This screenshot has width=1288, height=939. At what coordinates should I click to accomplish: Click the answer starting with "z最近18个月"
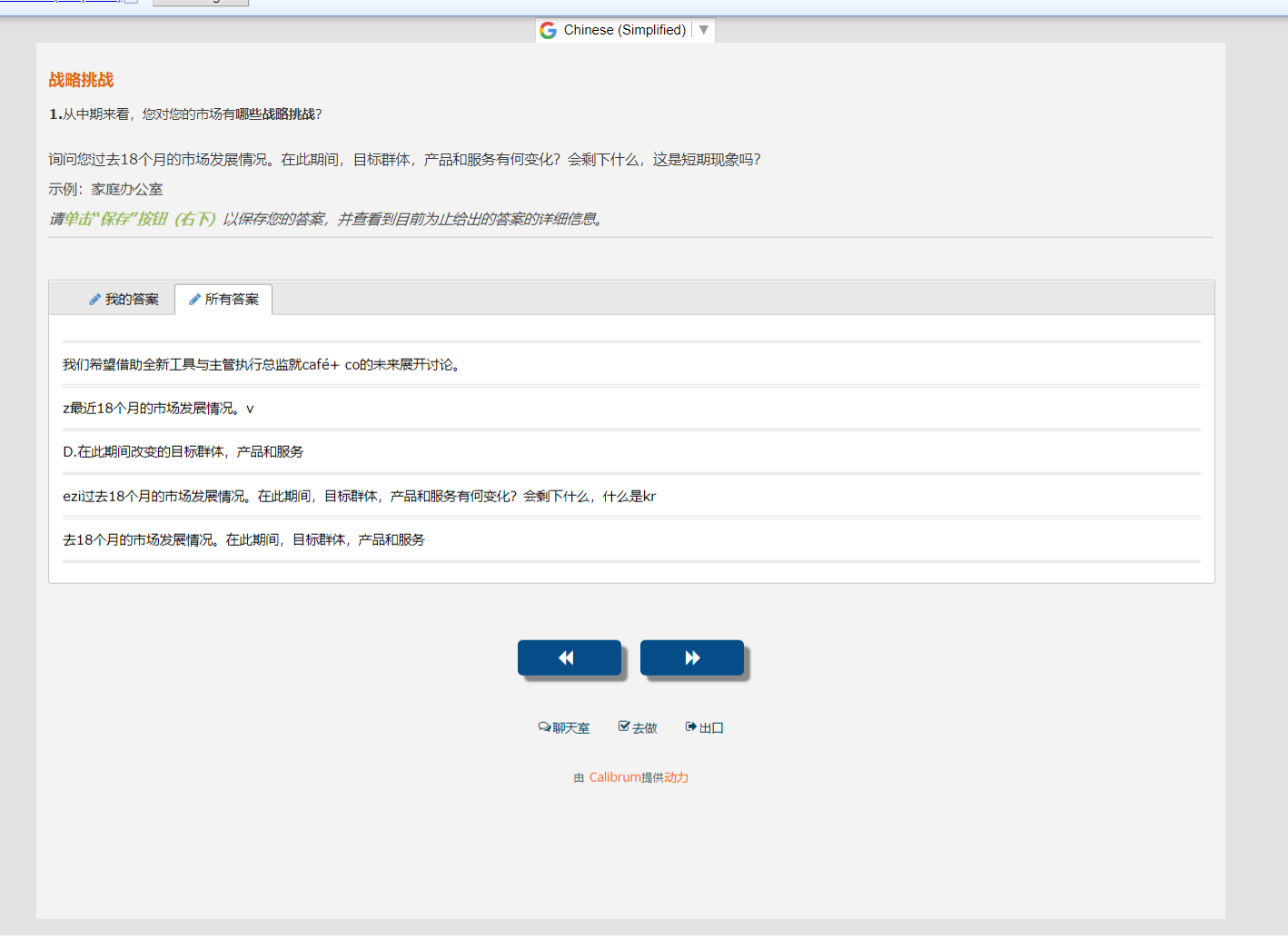(x=158, y=409)
